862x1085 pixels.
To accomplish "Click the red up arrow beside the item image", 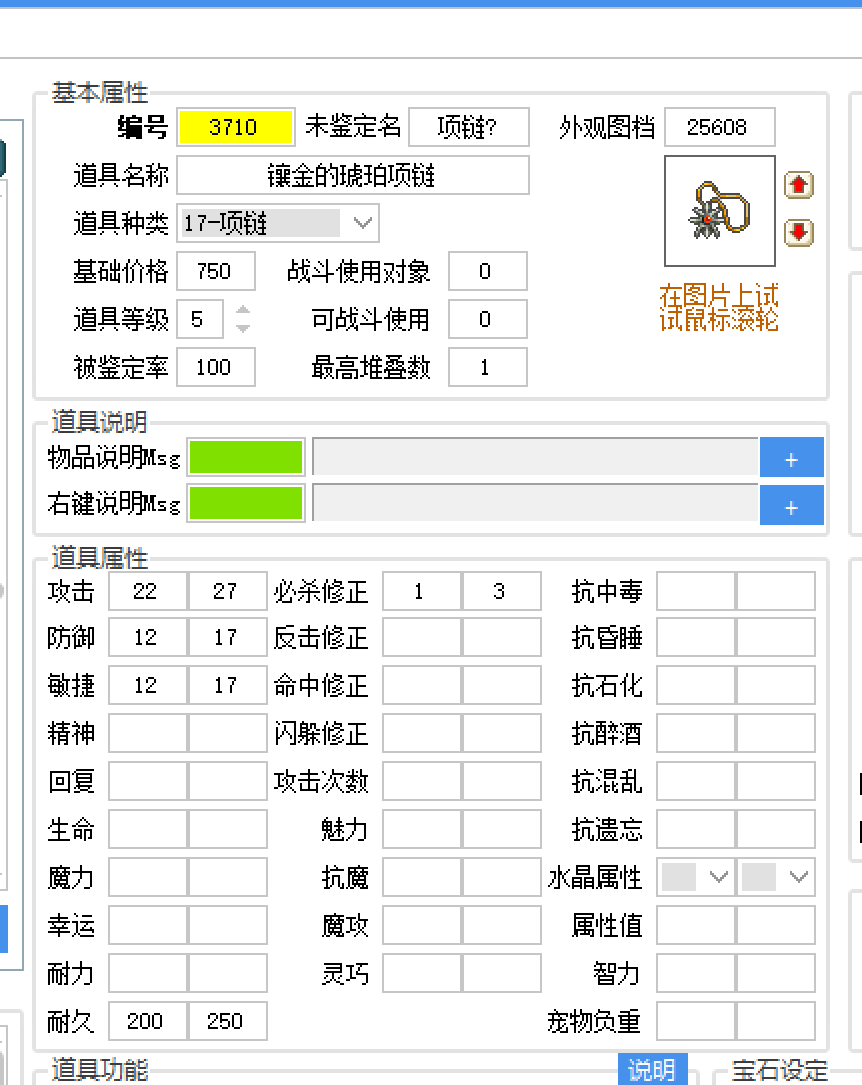I will click(798, 185).
